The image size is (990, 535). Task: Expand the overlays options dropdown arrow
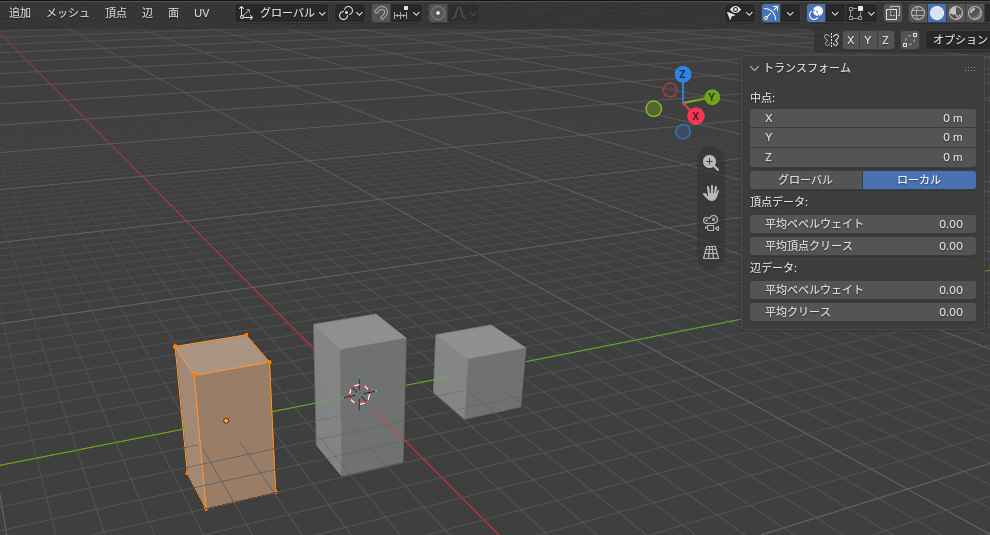point(835,13)
